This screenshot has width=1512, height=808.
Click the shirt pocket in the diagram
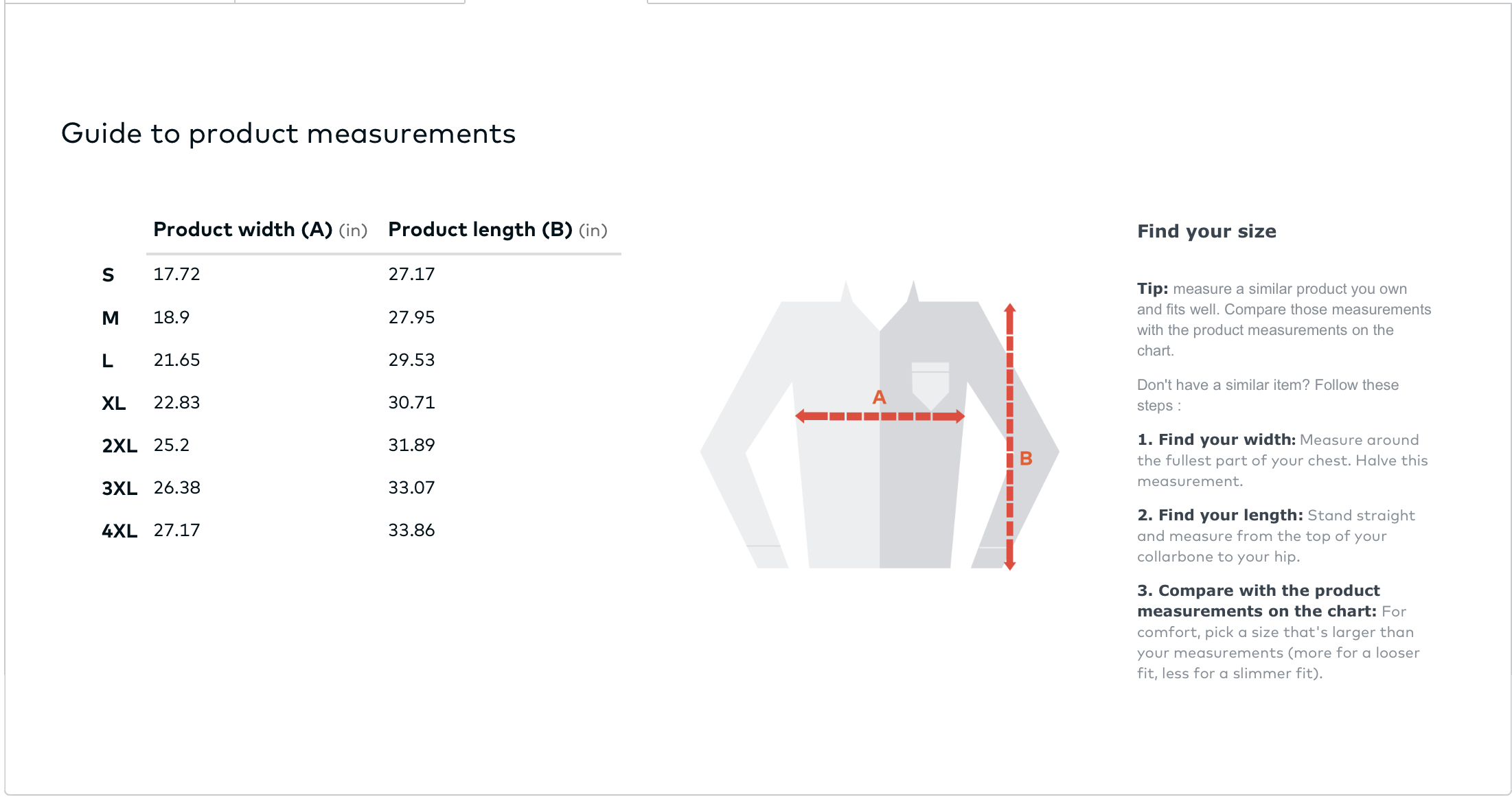[930, 383]
